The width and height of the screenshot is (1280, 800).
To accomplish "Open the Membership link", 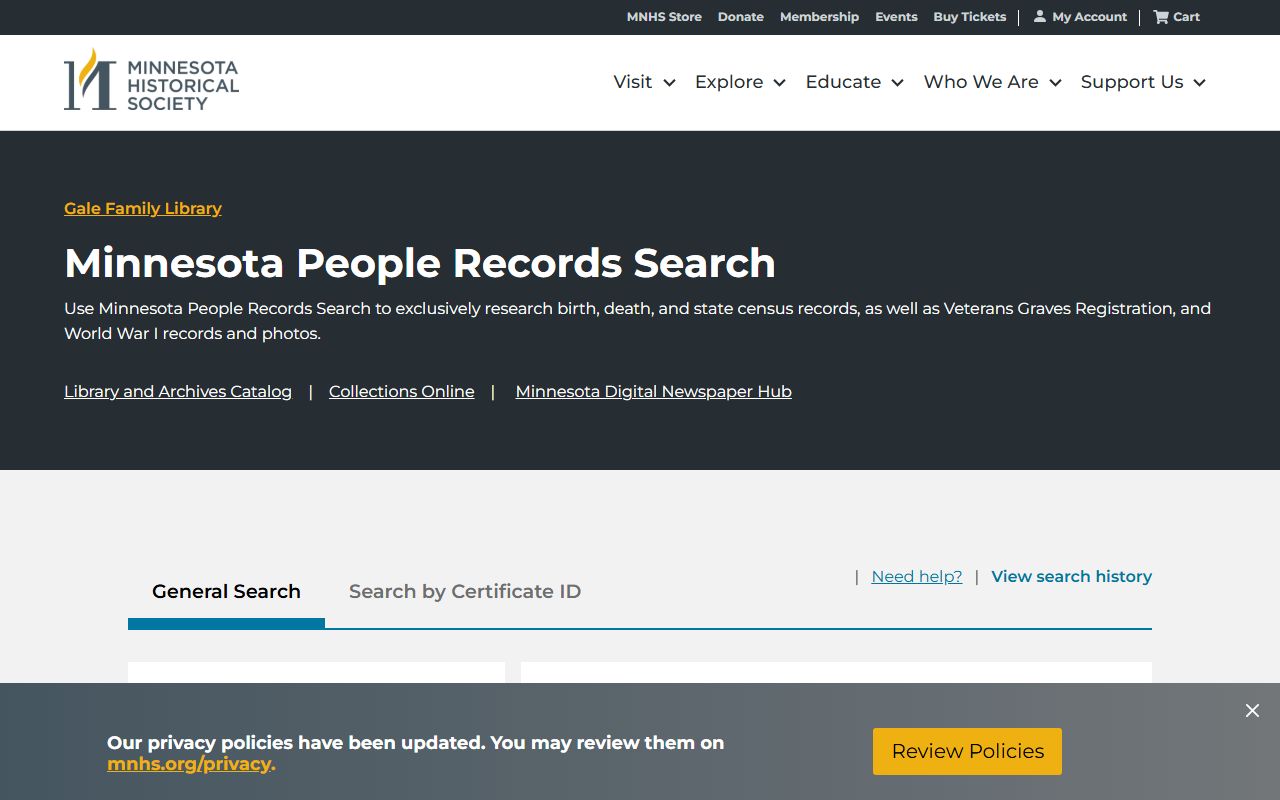I will (819, 17).
